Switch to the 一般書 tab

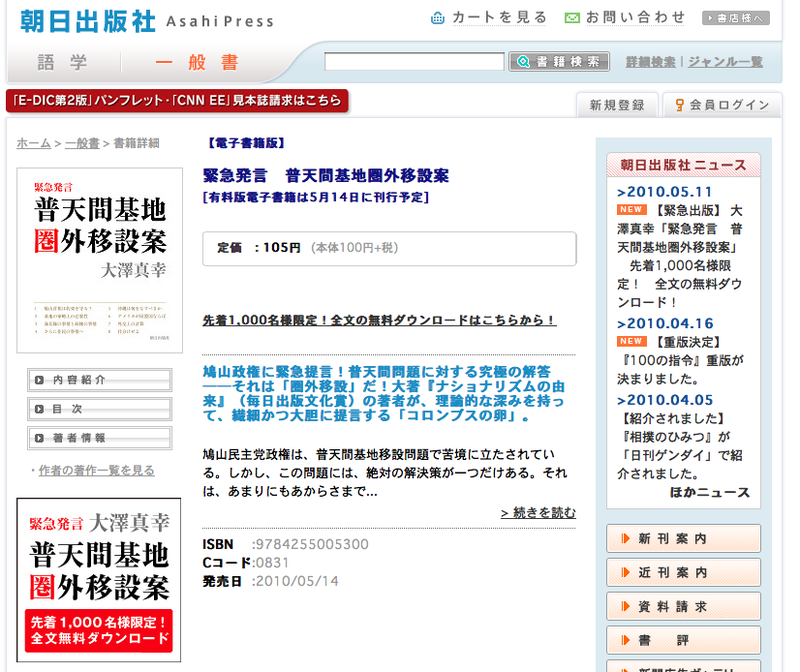(x=197, y=63)
